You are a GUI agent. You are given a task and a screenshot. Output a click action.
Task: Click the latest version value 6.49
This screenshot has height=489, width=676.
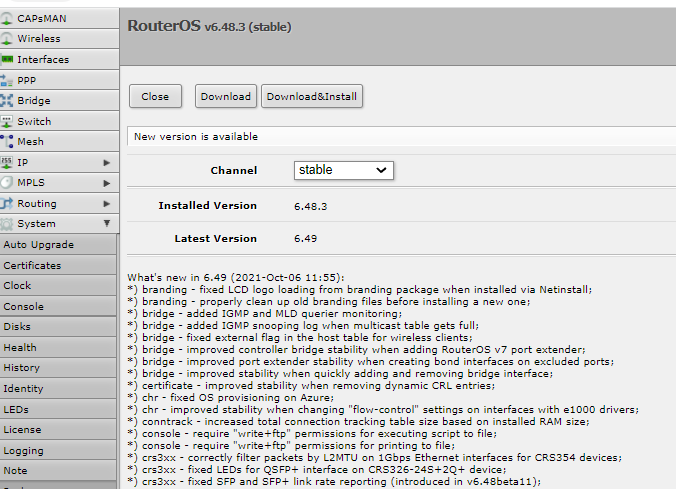coord(305,238)
